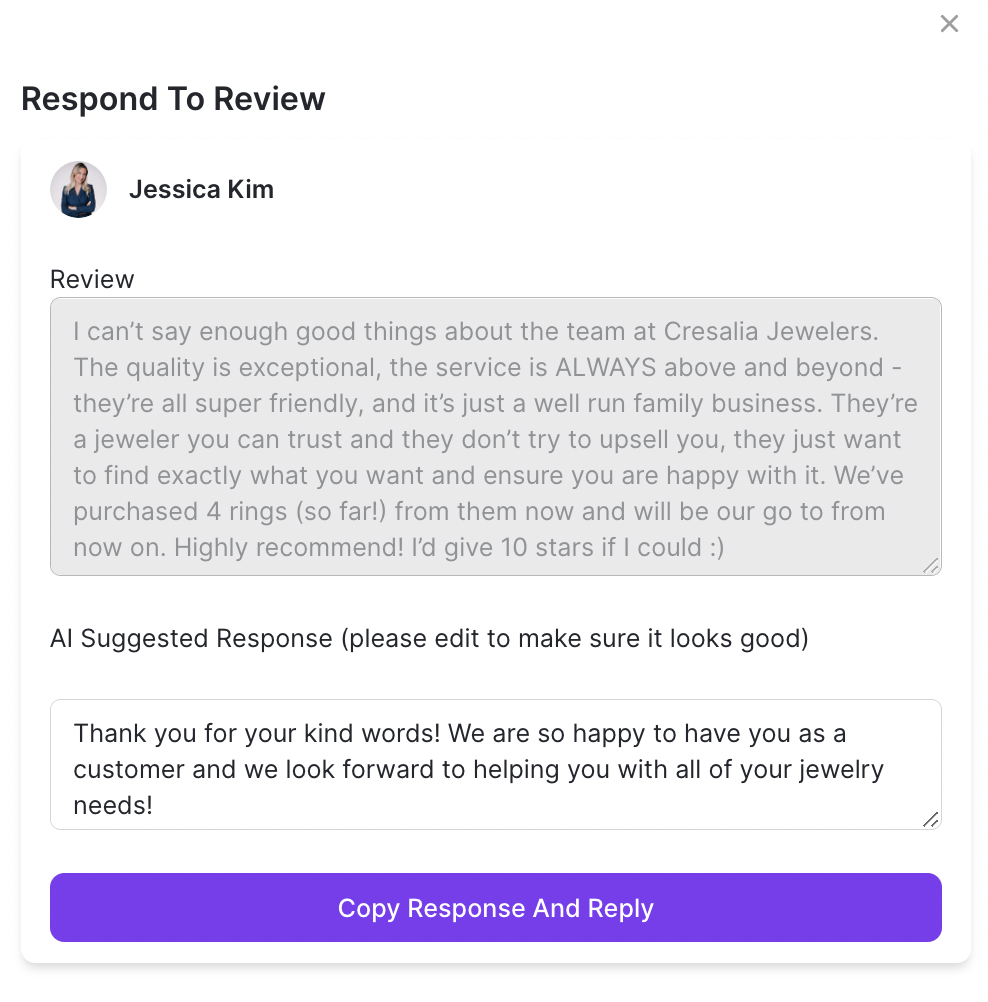The height and width of the screenshot is (1002, 988).
Task: Click Jessica Kim's profile avatar
Action: click(78, 189)
